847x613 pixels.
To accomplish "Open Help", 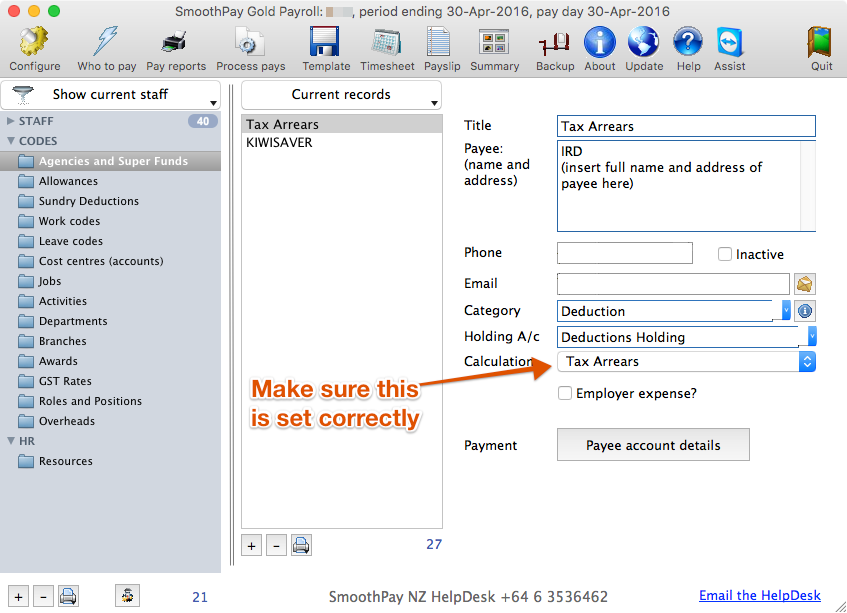I will click(688, 49).
